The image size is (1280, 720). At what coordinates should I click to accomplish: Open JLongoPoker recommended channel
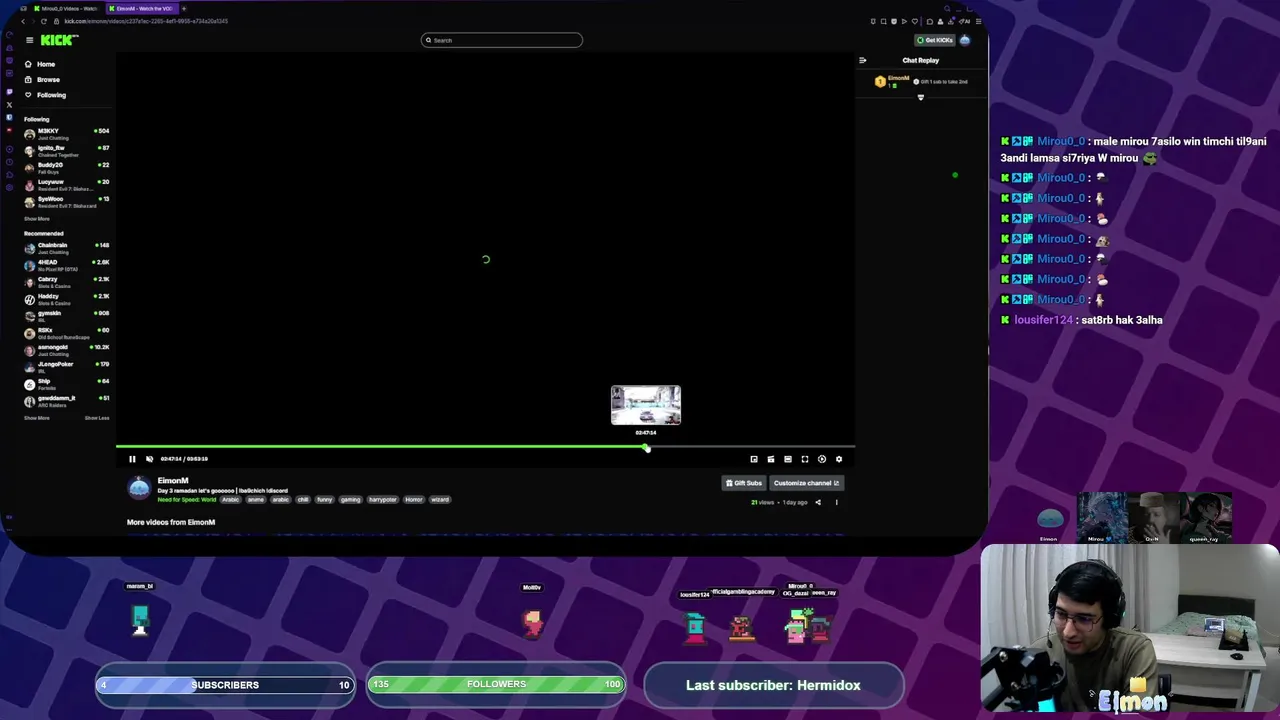67,367
